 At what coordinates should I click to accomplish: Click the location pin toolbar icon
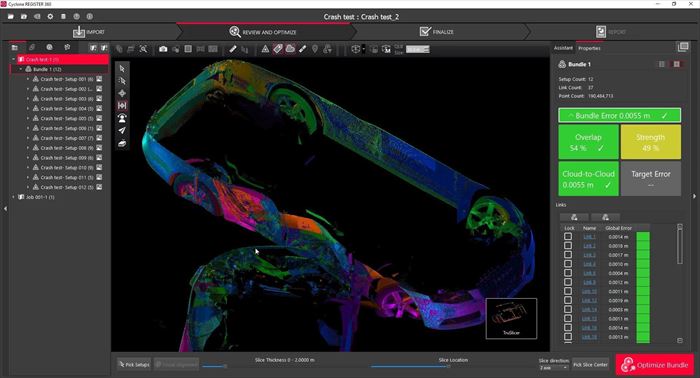tap(315, 49)
